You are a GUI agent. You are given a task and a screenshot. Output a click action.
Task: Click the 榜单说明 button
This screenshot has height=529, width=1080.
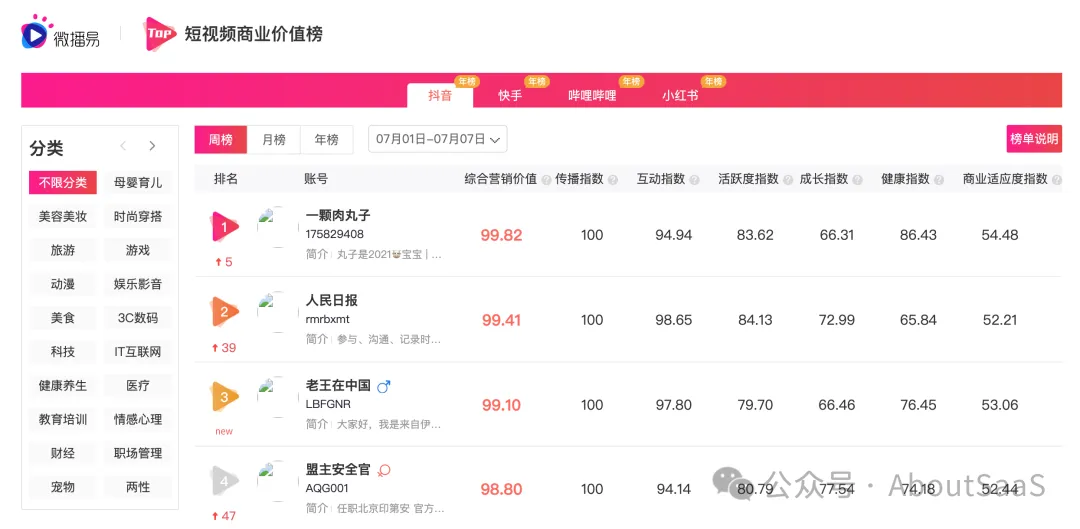1034,139
